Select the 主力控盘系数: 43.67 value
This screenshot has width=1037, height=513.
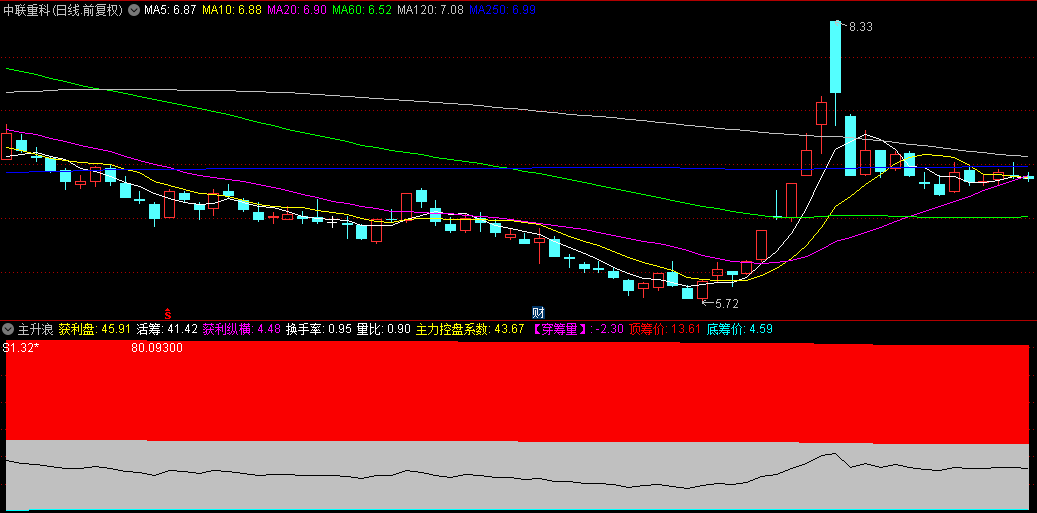470,329
